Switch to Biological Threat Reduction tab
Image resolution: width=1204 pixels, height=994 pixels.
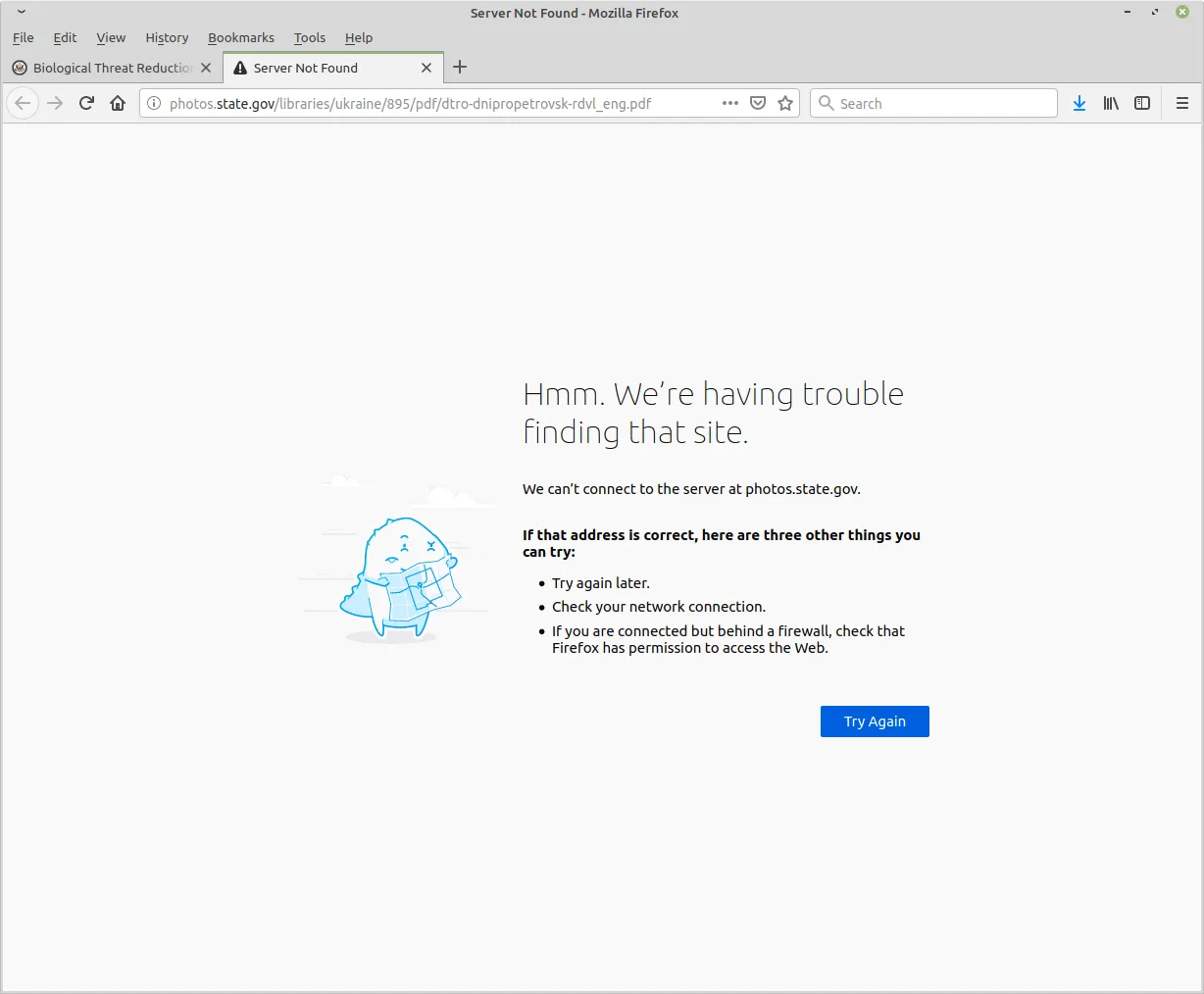112,68
